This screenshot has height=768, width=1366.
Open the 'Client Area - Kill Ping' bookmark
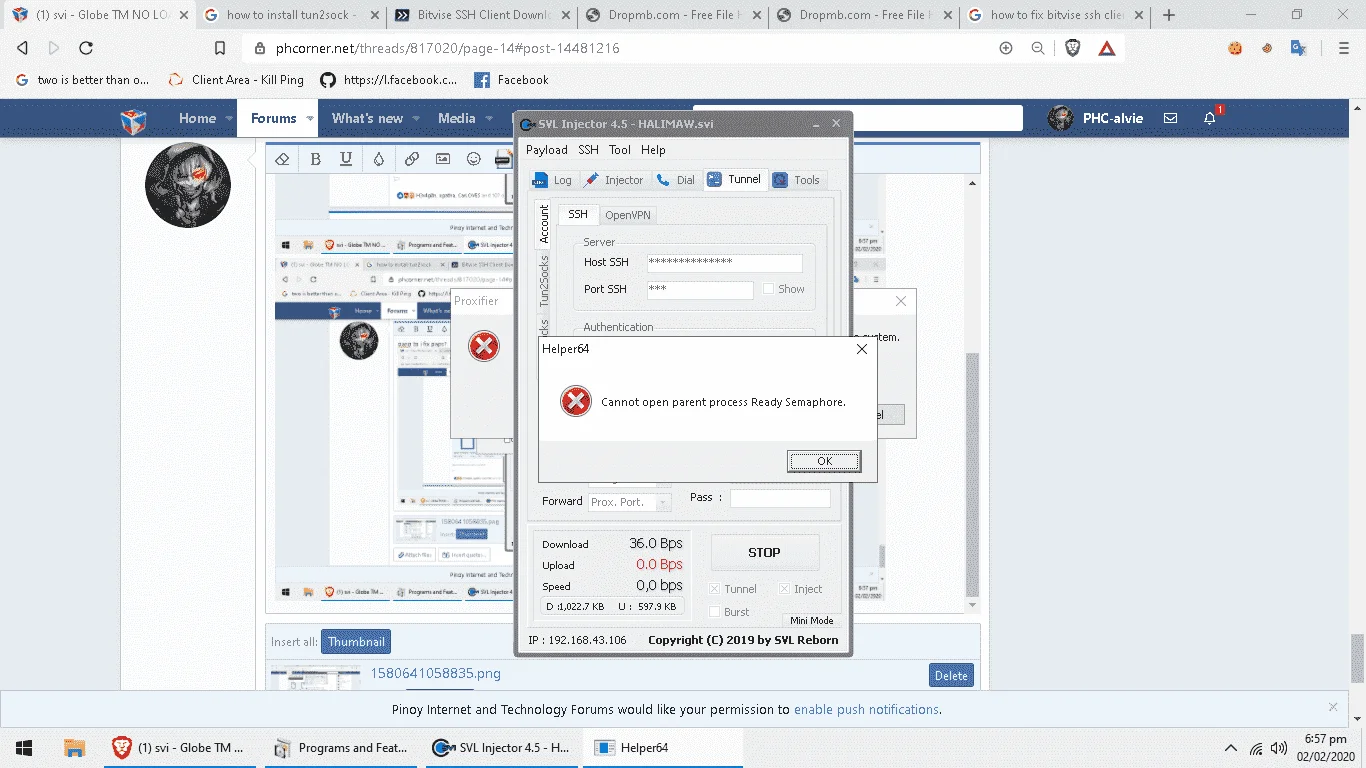pos(236,80)
